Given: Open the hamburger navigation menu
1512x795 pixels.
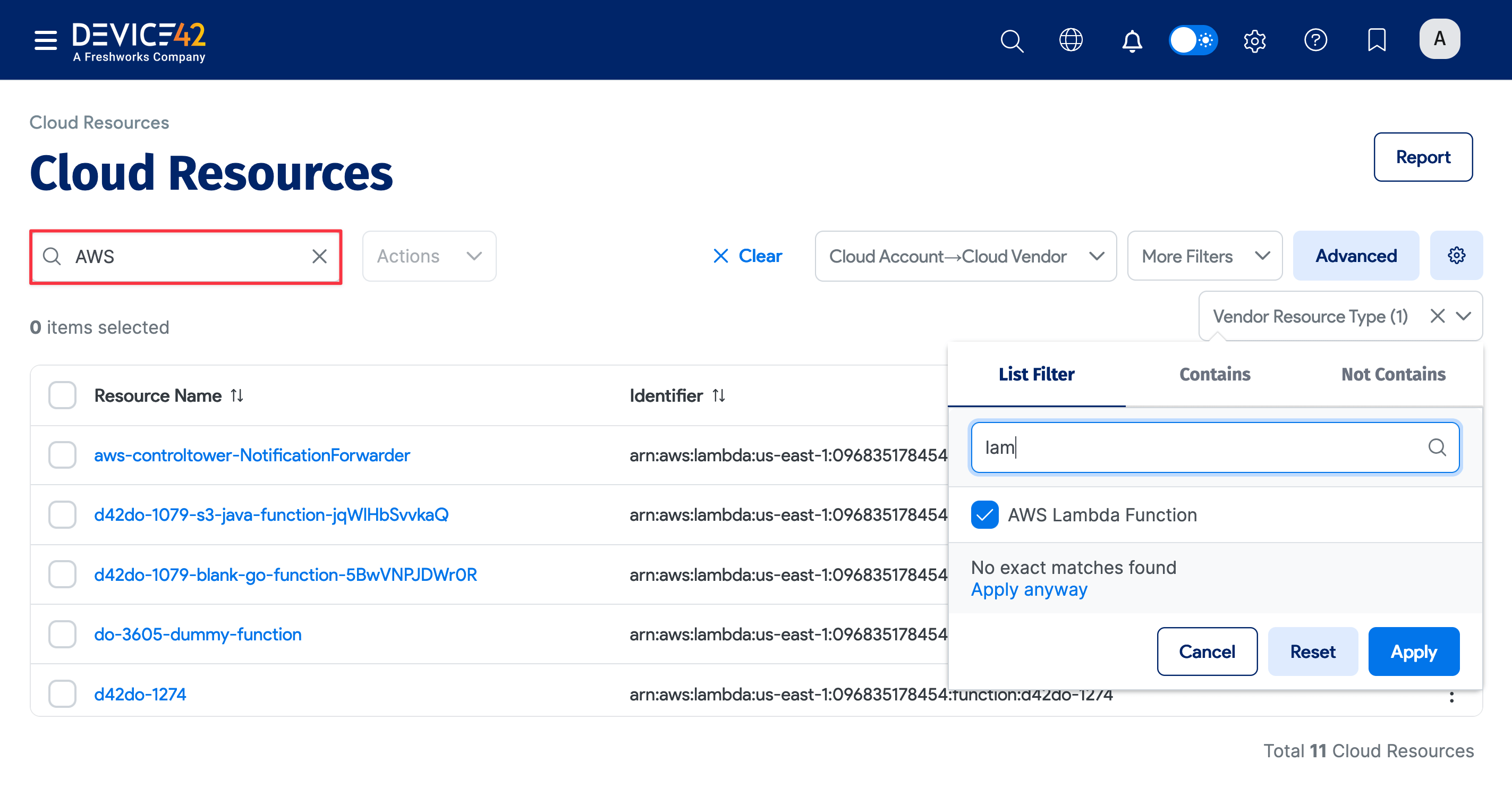Looking at the screenshot, I should 45,40.
